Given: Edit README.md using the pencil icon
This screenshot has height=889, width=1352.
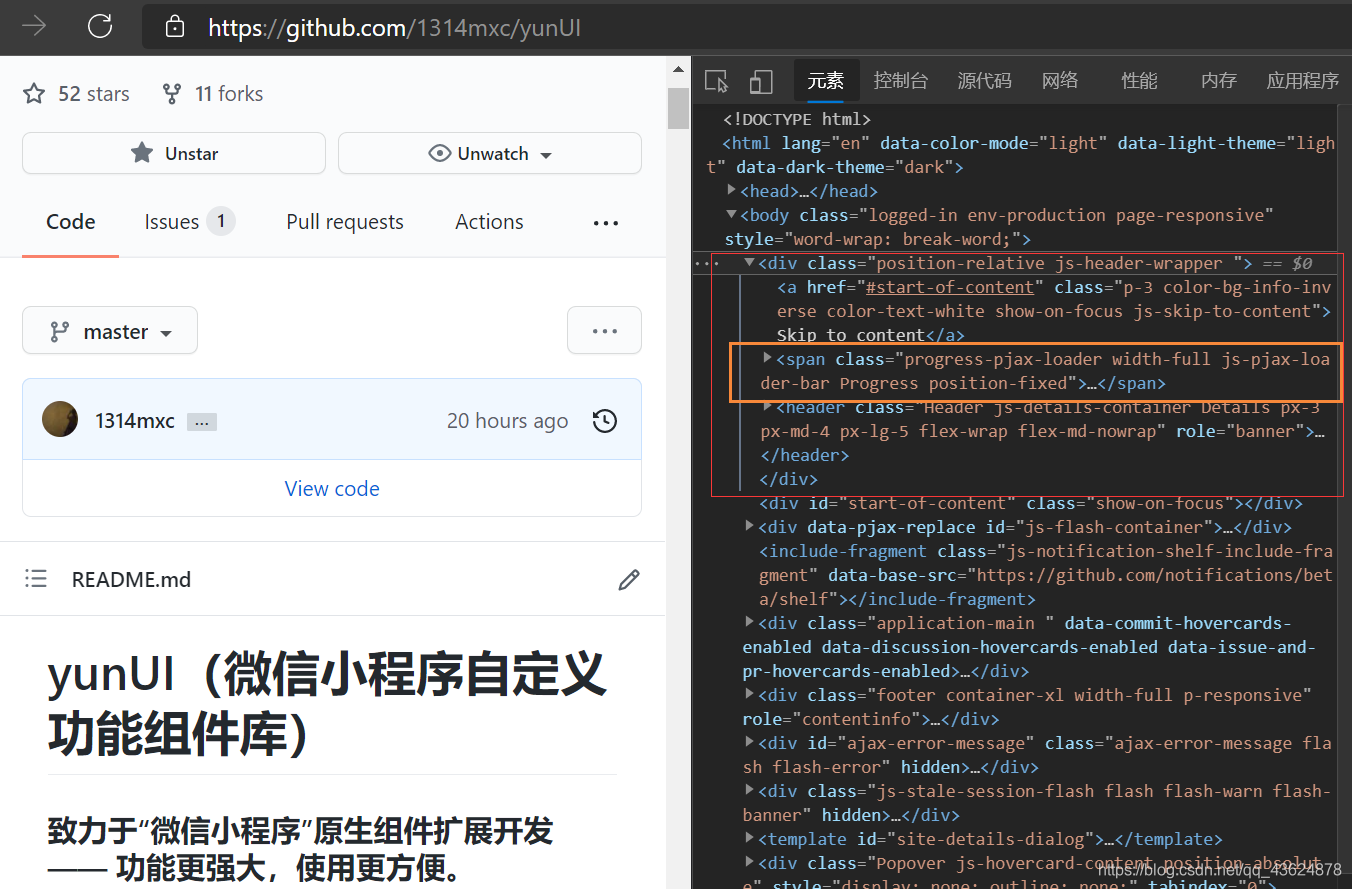Looking at the screenshot, I should point(629,579).
